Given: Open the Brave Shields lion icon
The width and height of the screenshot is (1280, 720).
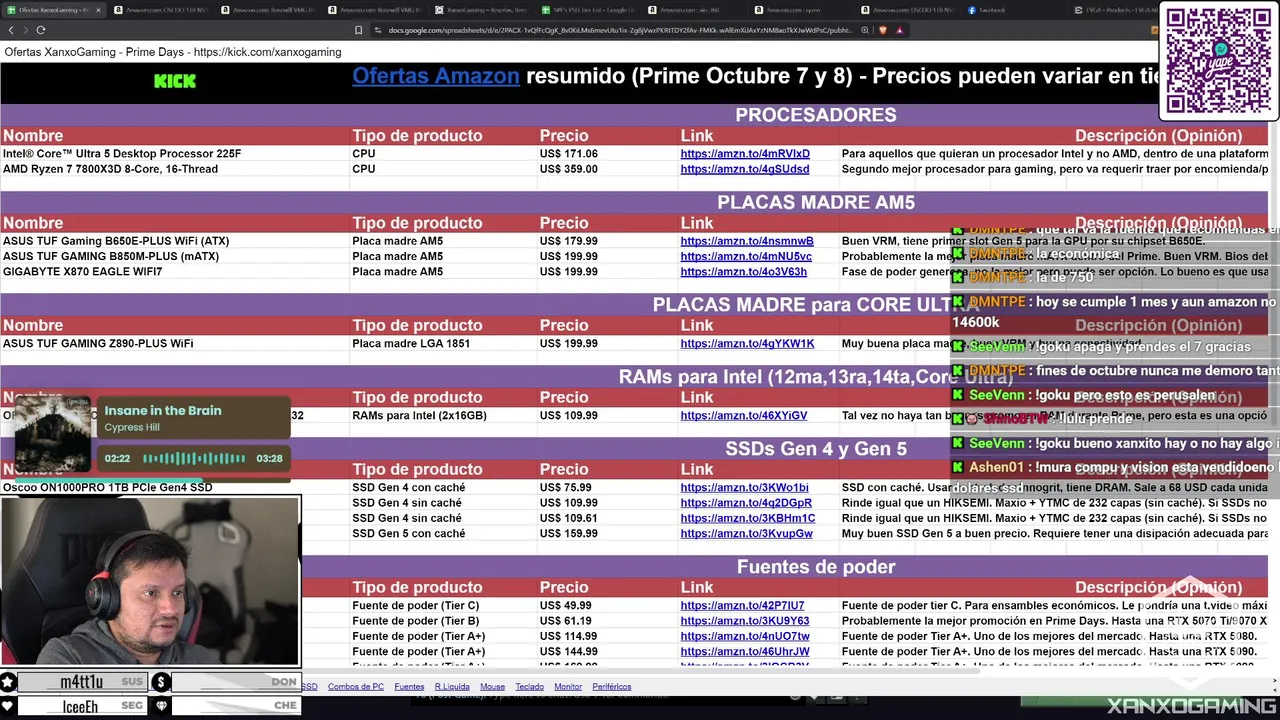Looking at the screenshot, I should point(883,30).
